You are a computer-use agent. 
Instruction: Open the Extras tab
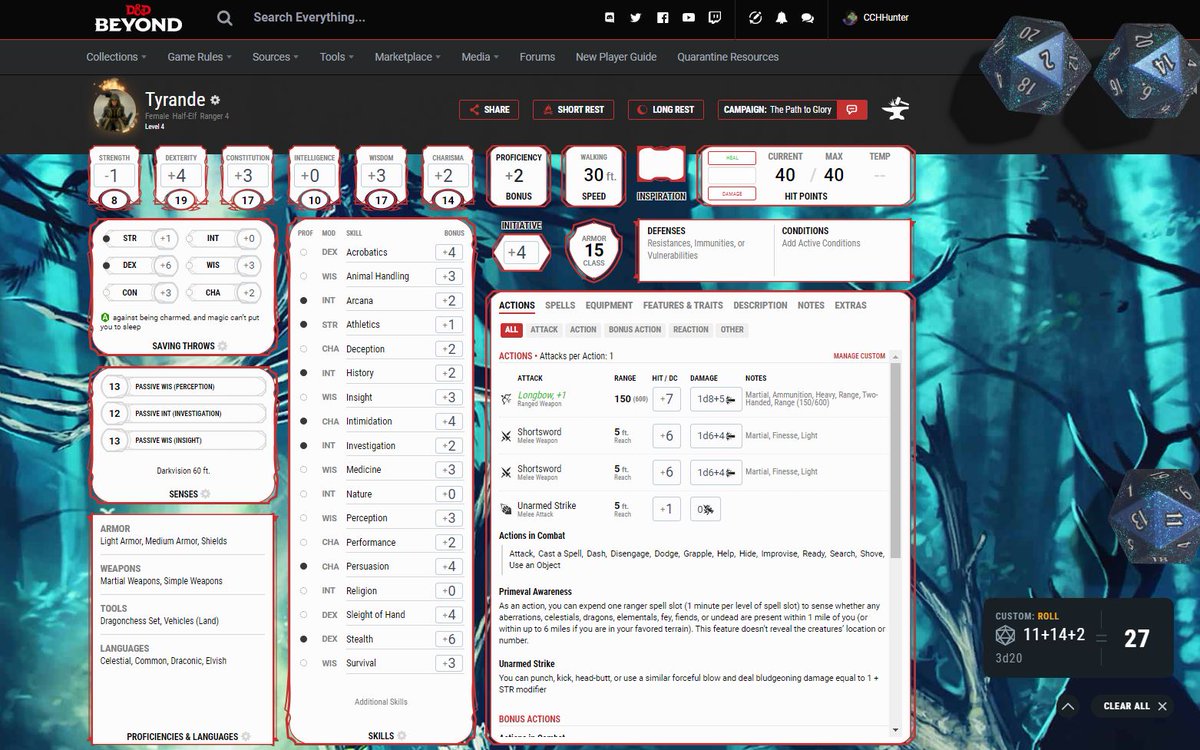pyautogui.click(x=850, y=306)
